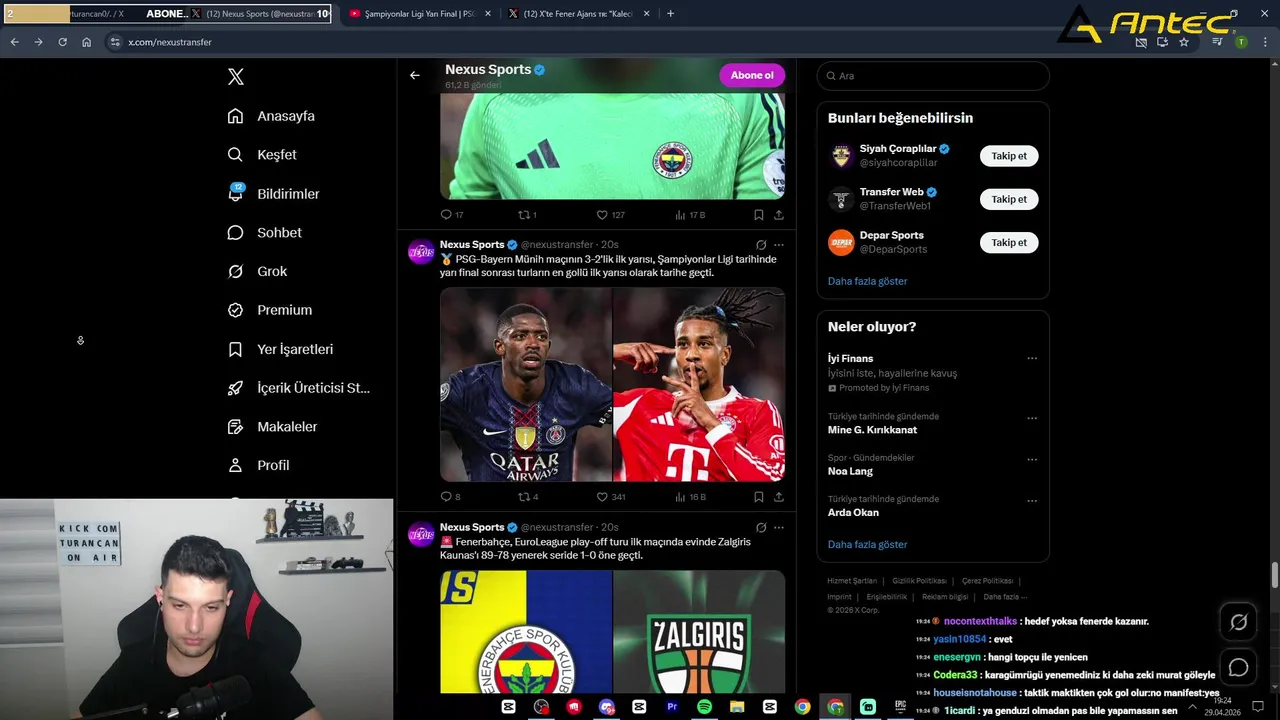
Task: Open the Fenerbahçe vs Zalgiris image
Action: tap(612, 632)
